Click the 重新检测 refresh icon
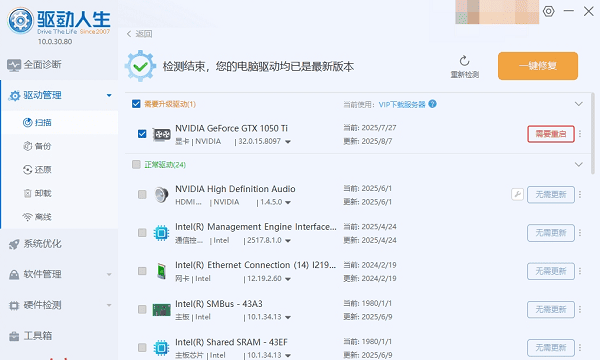The width and height of the screenshot is (600, 360). 465,61
